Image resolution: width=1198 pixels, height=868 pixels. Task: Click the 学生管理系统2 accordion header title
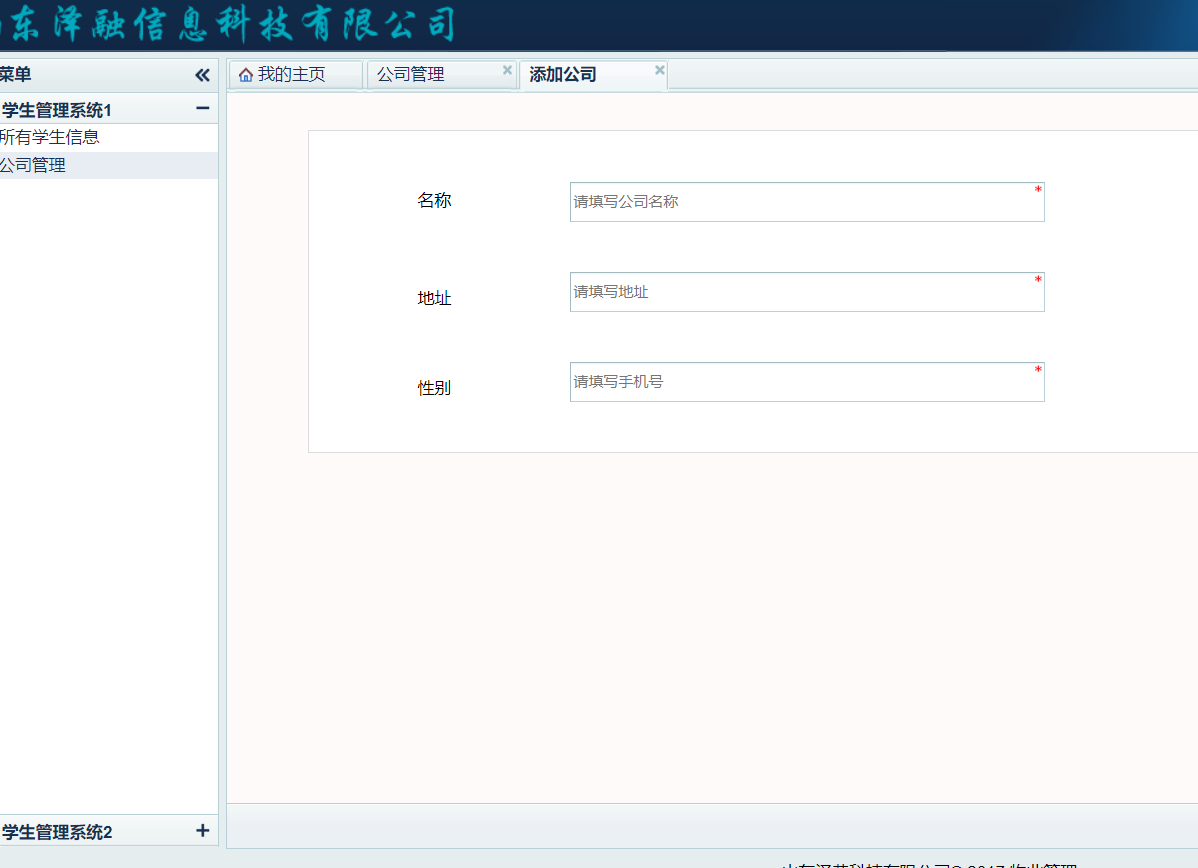coord(57,832)
